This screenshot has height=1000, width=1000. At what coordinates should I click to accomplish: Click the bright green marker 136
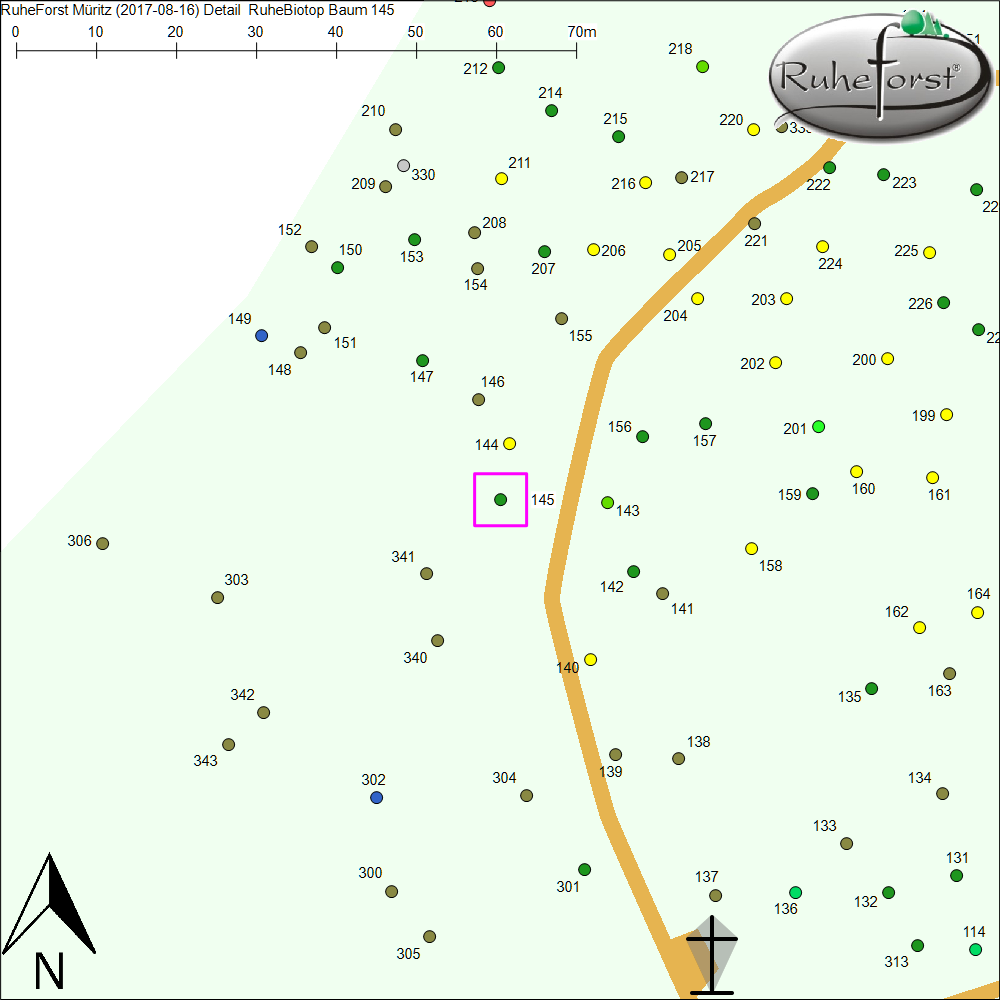click(x=795, y=892)
